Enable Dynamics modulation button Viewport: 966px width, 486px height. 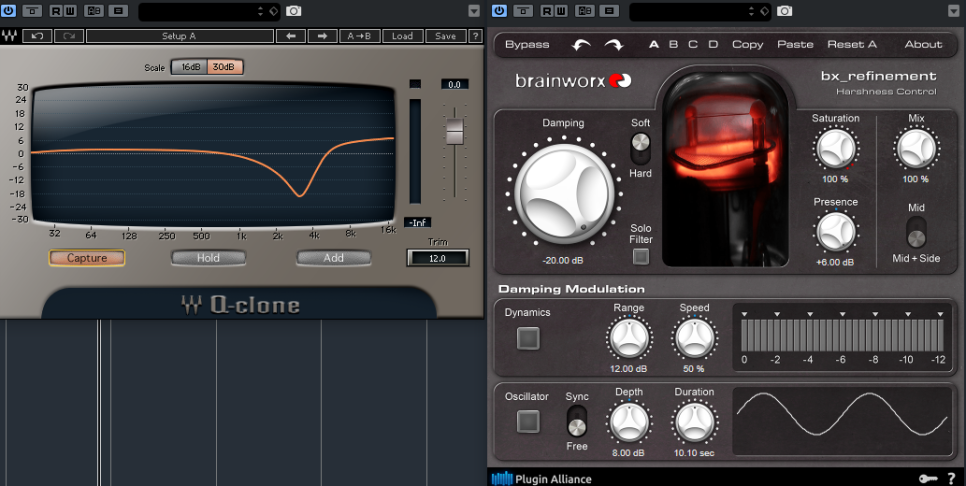pyautogui.click(x=528, y=338)
